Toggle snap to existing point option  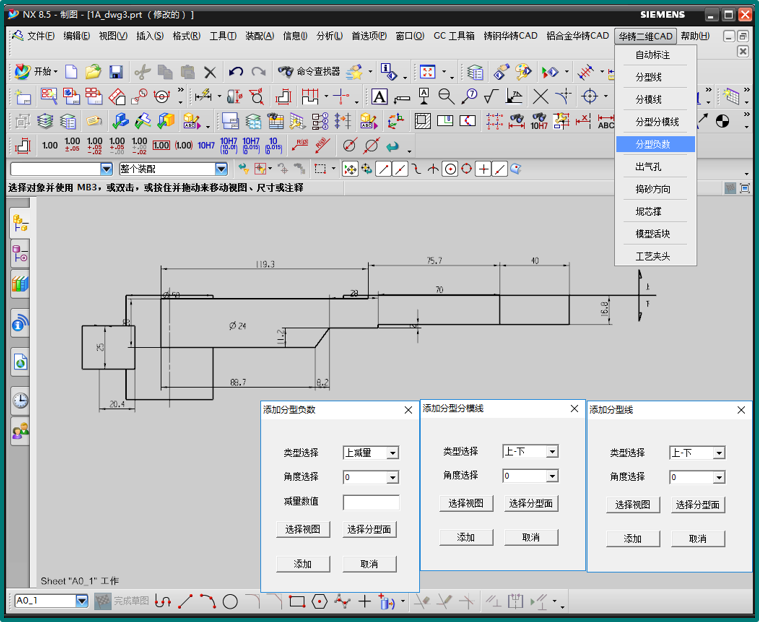click(x=483, y=169)
